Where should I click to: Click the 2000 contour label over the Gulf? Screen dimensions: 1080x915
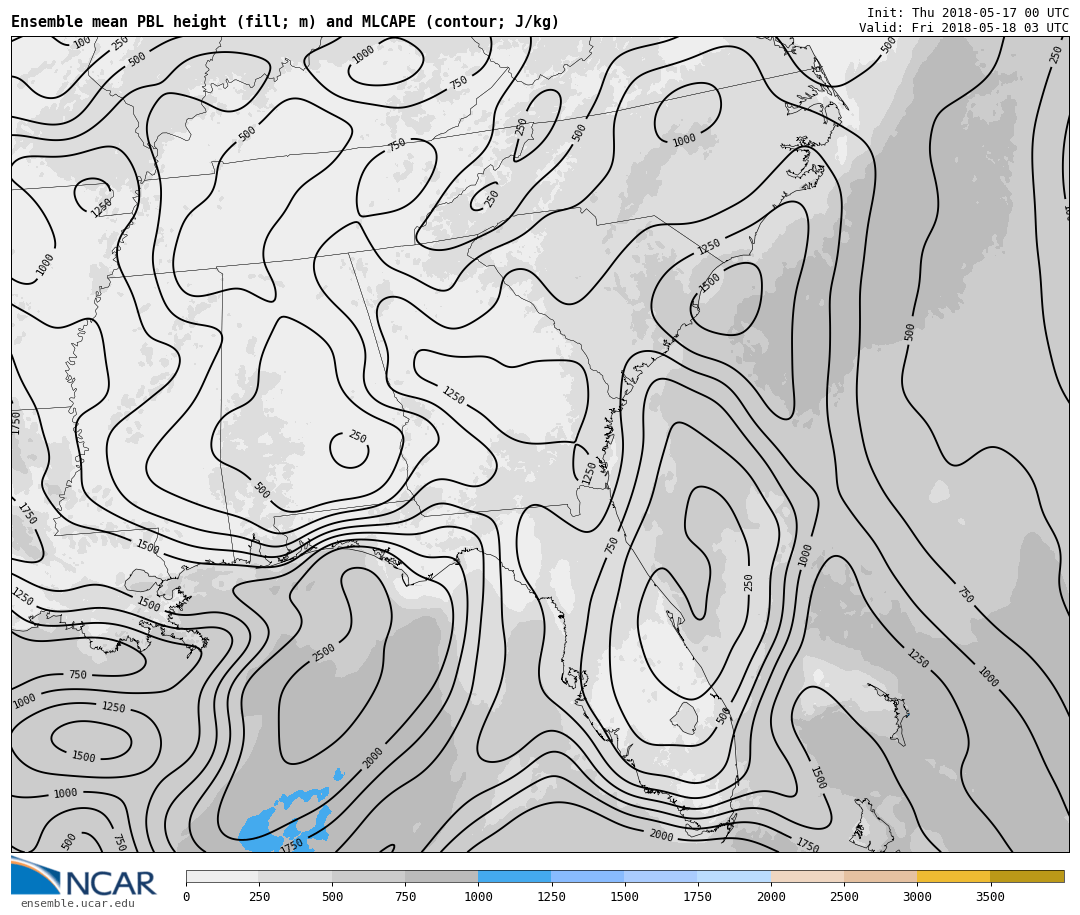(372, 759)
